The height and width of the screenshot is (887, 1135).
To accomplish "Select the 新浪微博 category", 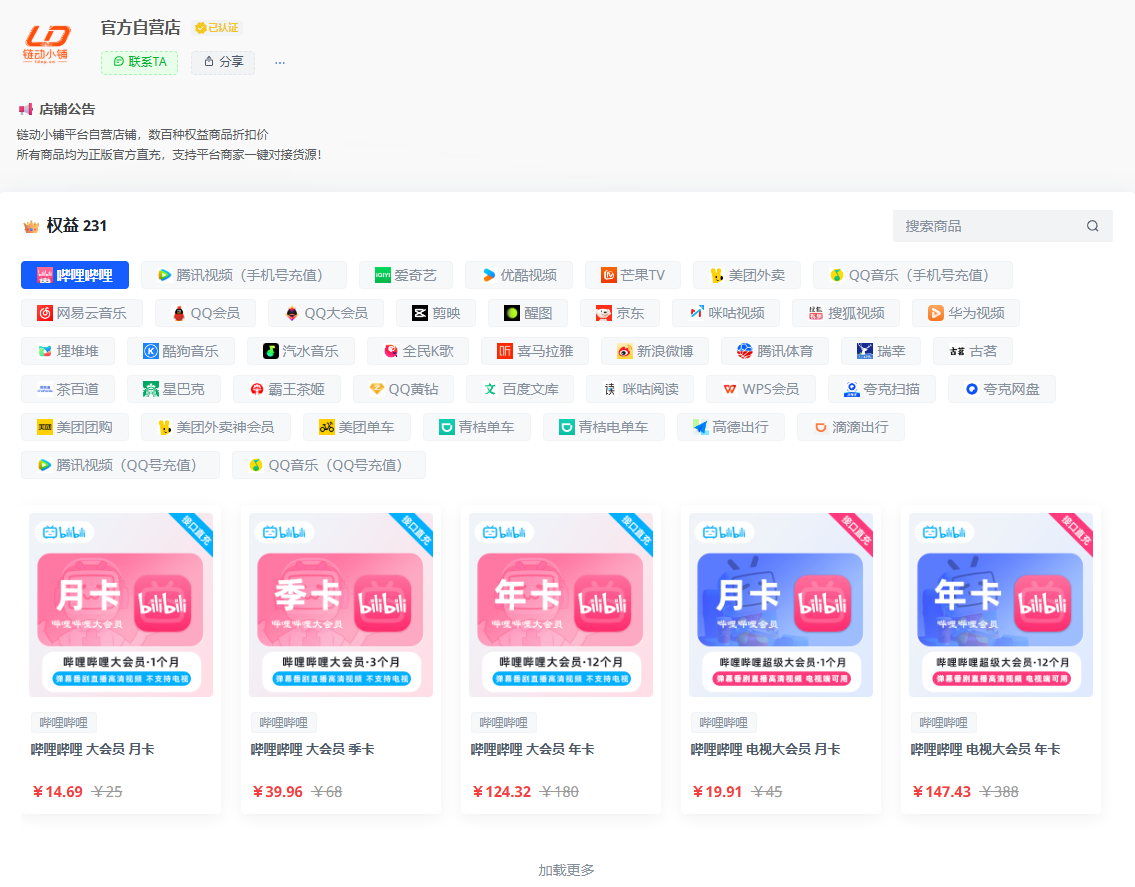I will pyautogui.click(x=655, y=351).
